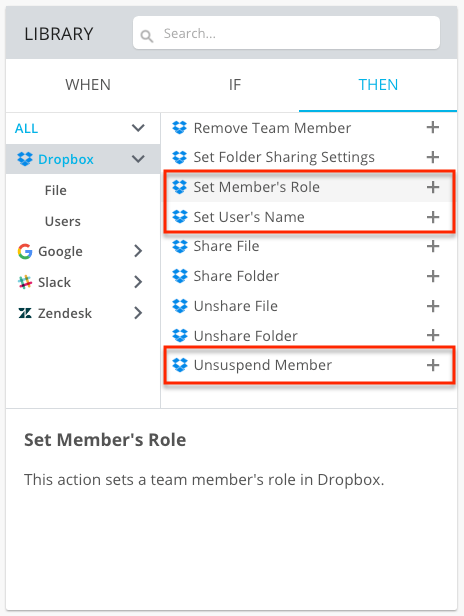Open the ALL dropdown chevron
This screenshot has height=616, width=464.
coord(138,128)
